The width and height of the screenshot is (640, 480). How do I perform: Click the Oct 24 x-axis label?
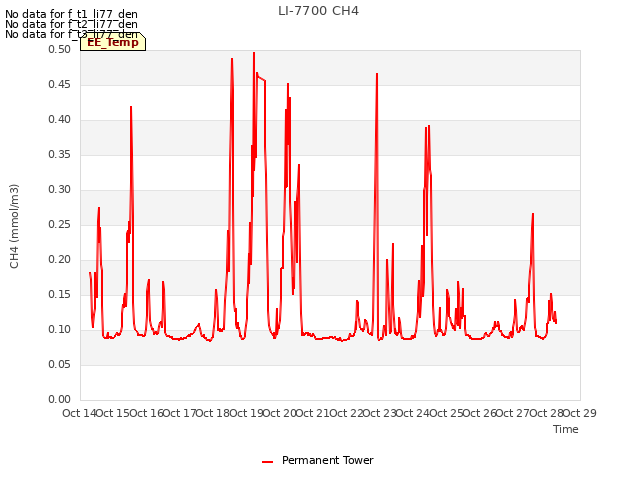pyautogui.click(x=413, y=413)
